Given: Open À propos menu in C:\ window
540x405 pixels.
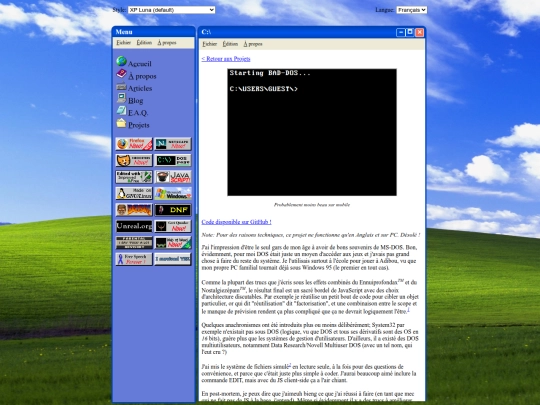Looking at the screenshot, I should tap(253, 44).
